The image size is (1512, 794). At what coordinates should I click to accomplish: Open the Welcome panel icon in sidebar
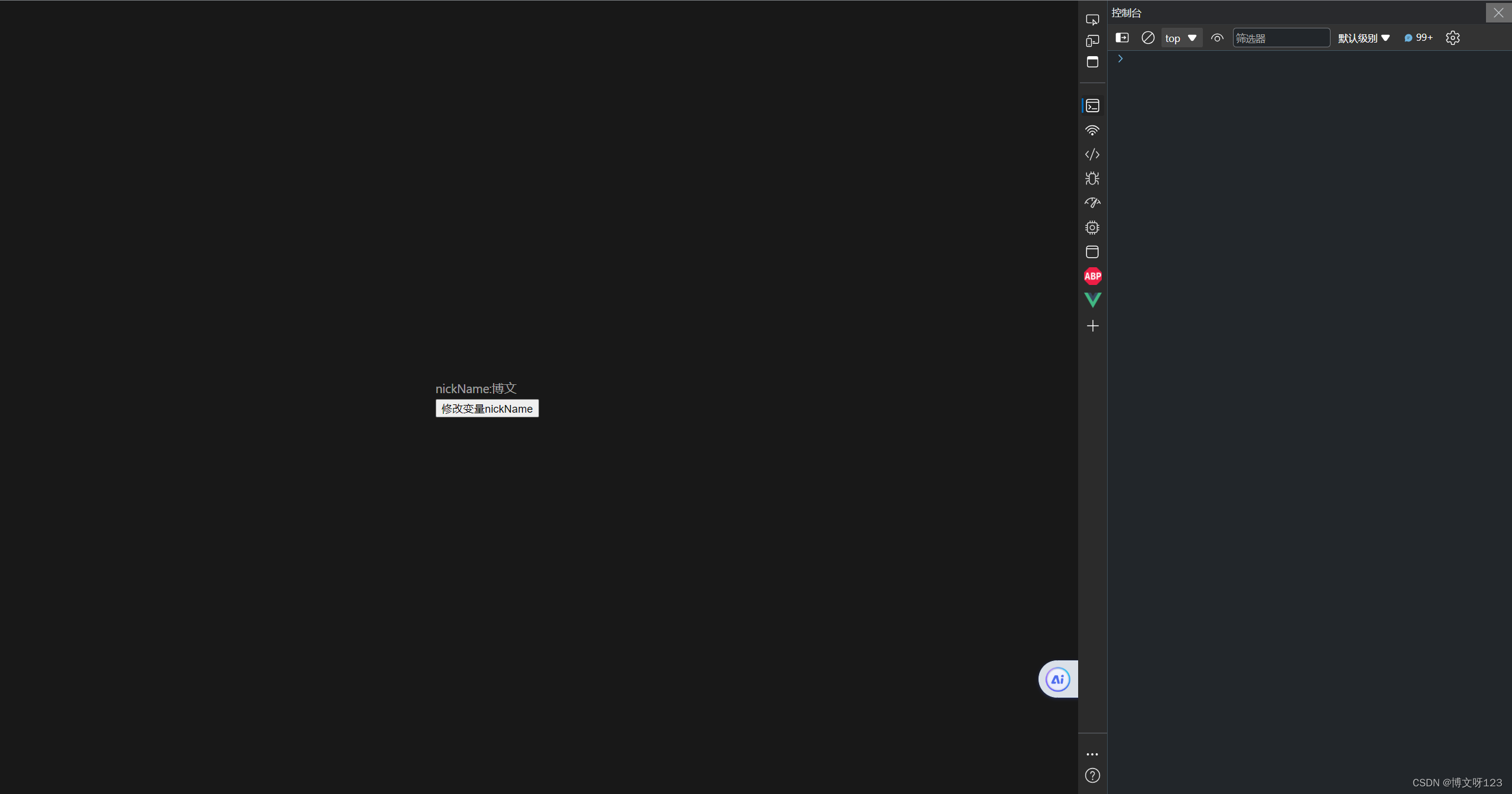[x=1092, y=62]
